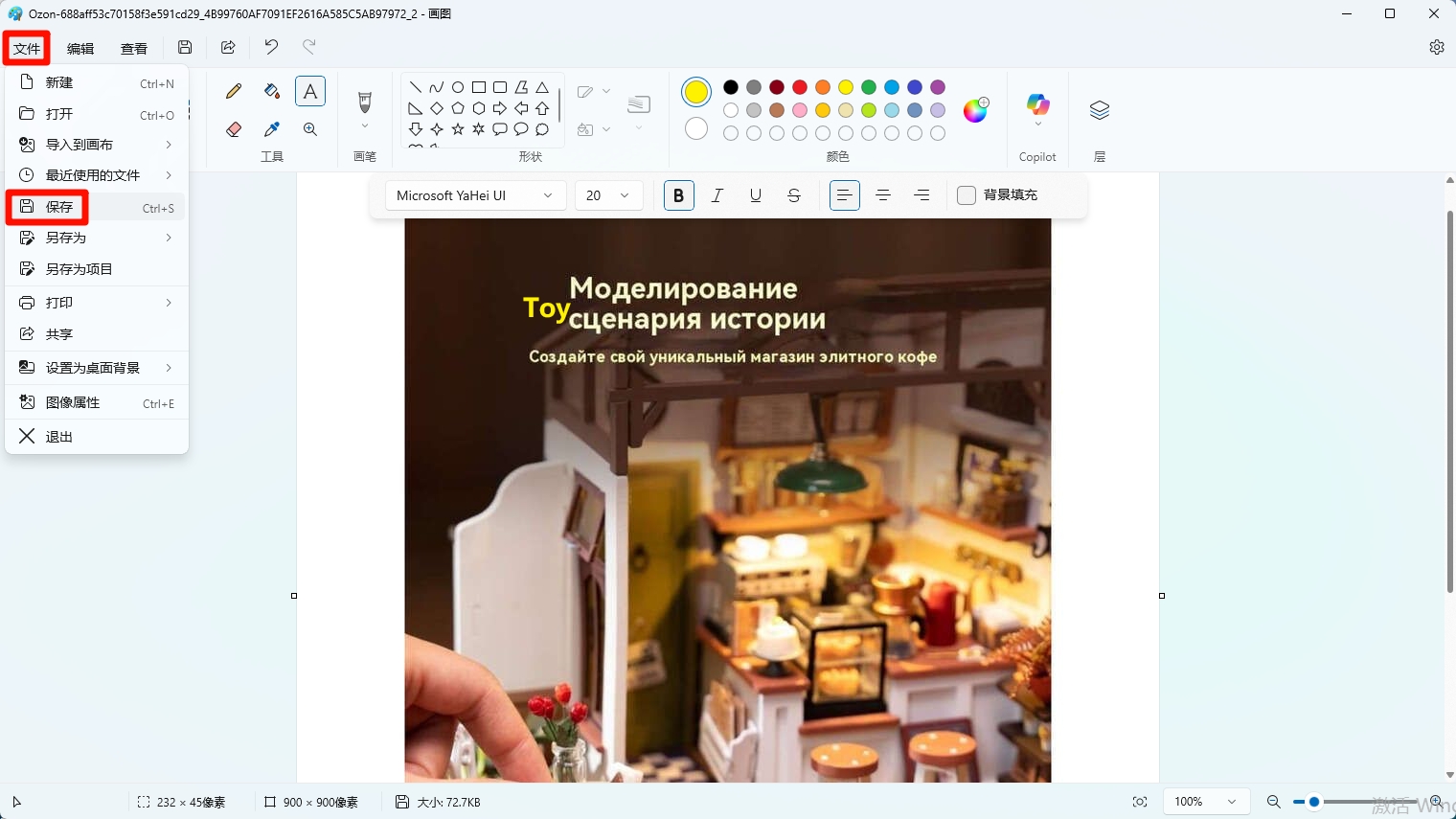Select the Eraser tool
Viewport: 1456px width, 819px height.
[234, 129]
